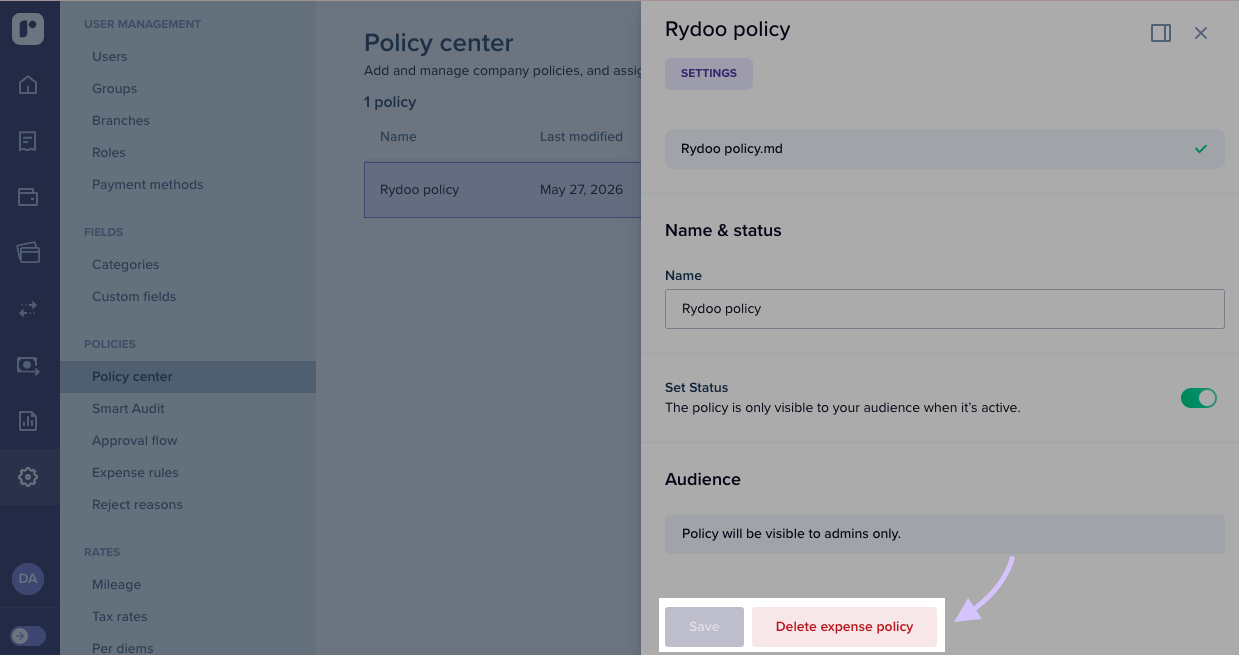Open Mileage menu item
The width and height of the screenshot is (1239, 655).
pyautogui.click(x=117, y=585)
